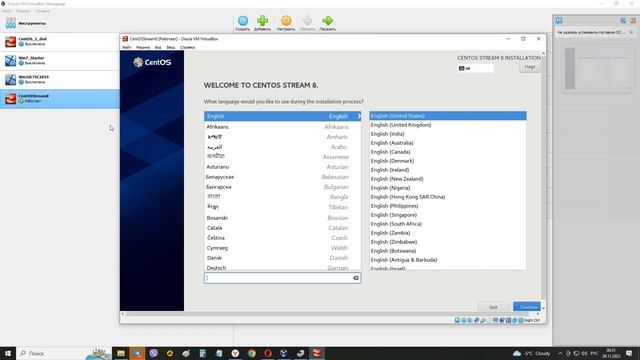Choose English (South Africa) locale
The width and height of the screenshot is (640, 360).
click(x=448, y=224)
